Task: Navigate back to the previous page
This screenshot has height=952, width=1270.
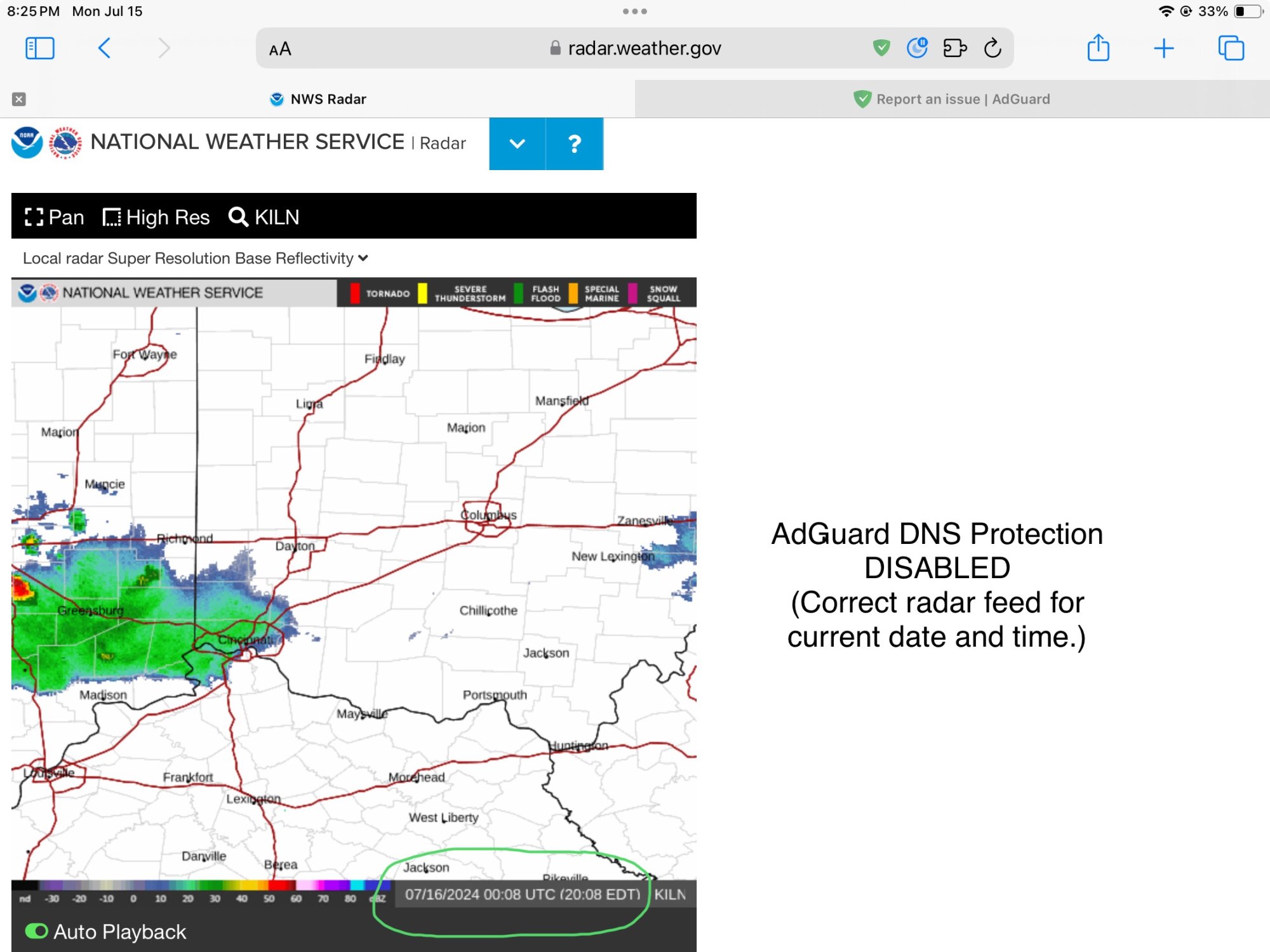Action: [x=105, y=48]
